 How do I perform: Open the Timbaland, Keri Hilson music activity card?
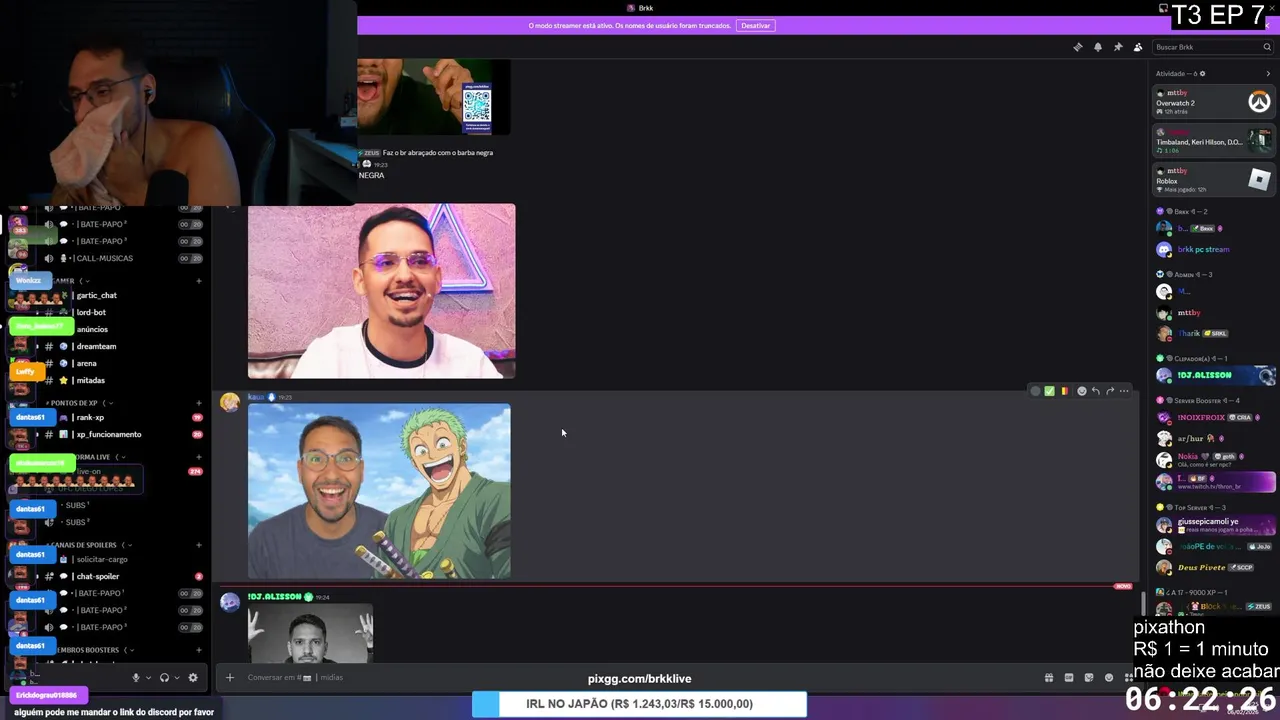tap(1213, 139)
